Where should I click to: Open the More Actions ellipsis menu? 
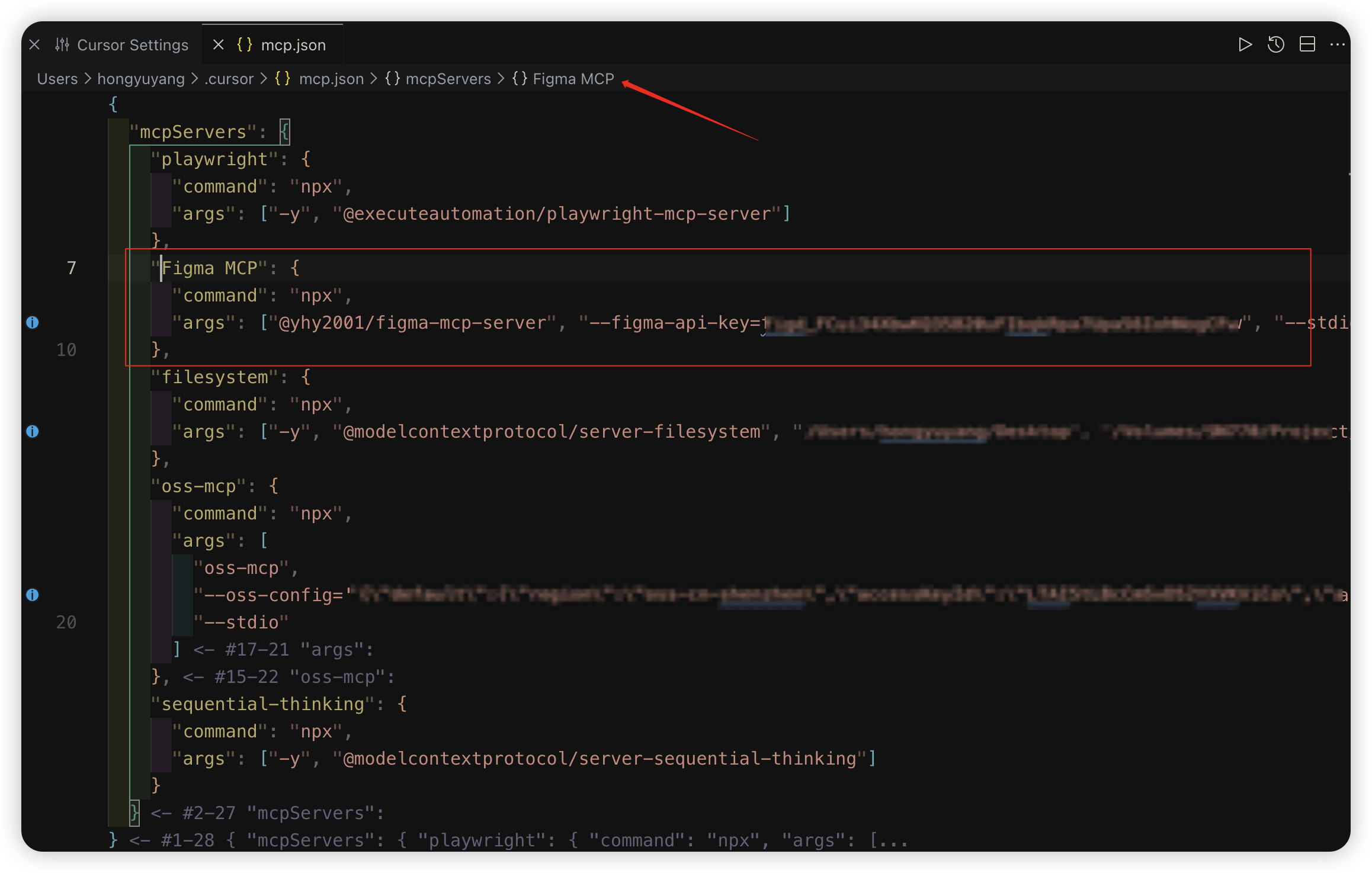[x=1338, y=45]
